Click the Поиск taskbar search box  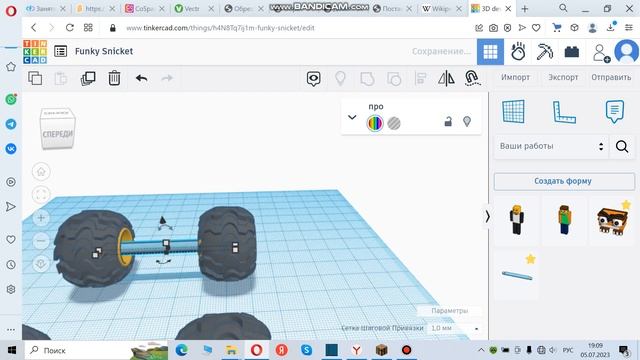point(96,350)
